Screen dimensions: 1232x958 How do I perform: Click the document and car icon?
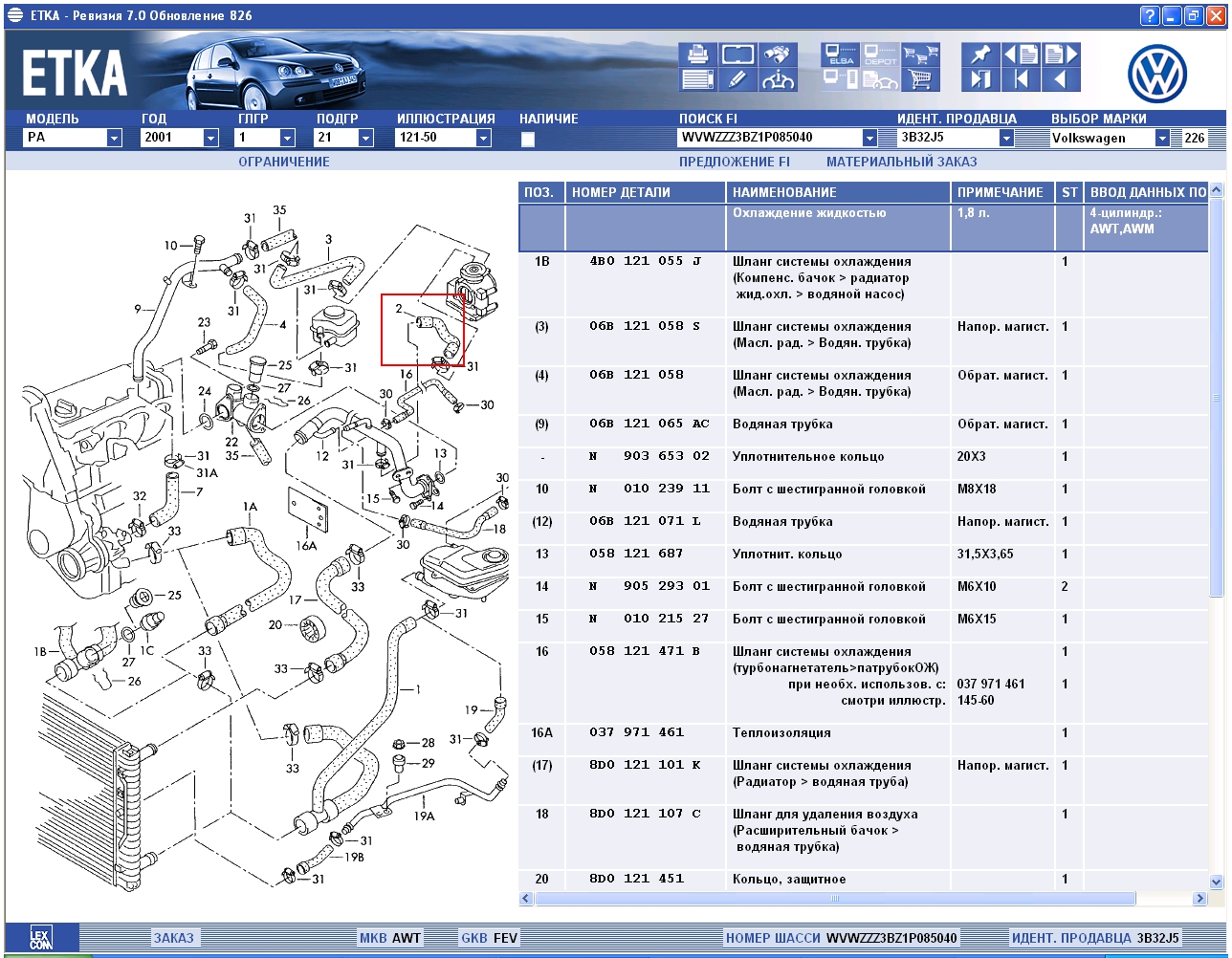[879, 80]
